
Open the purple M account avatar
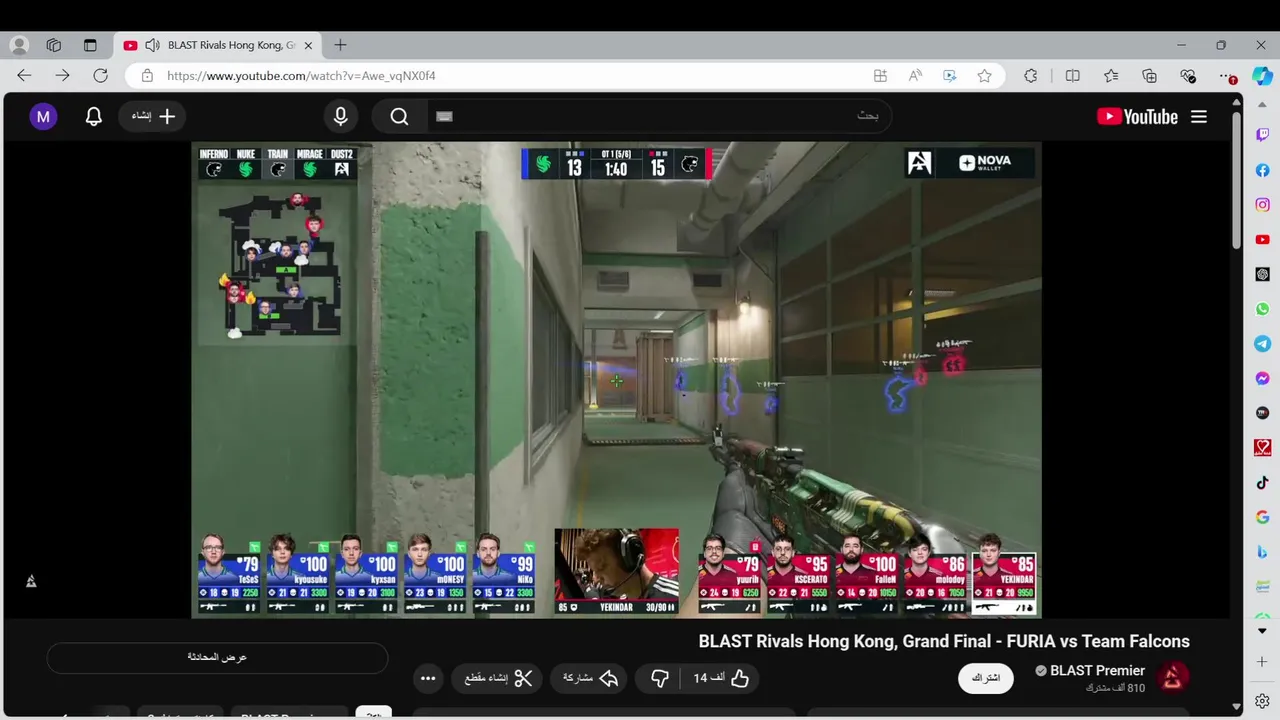coord(43,117)
